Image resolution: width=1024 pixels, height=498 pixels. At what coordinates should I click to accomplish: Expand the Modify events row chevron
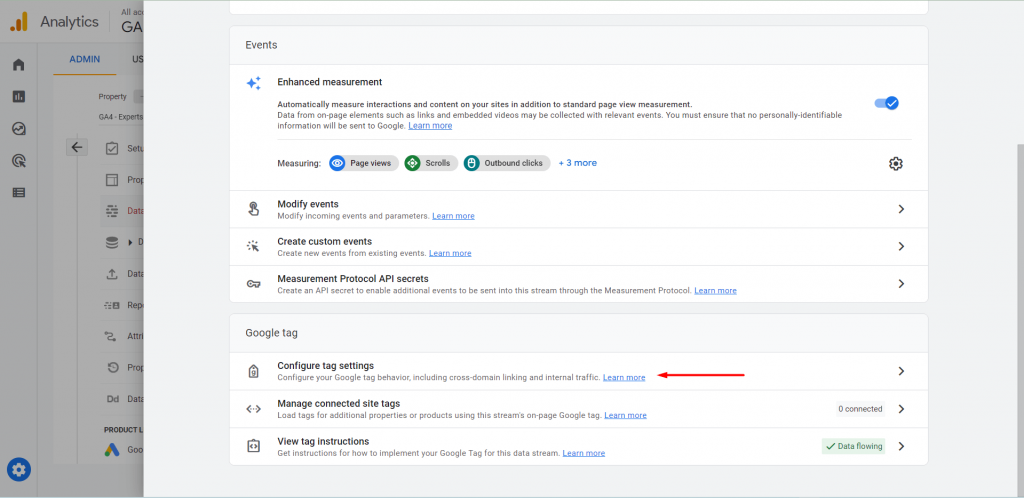coord(901,210)
